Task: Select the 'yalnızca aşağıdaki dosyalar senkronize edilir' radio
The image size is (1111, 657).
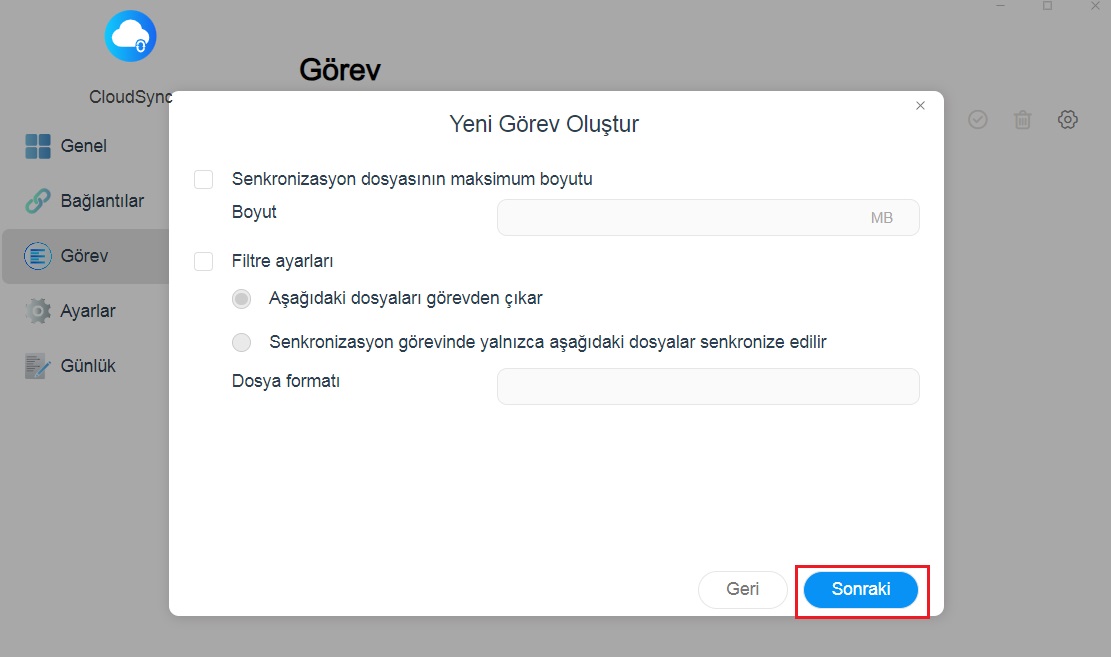Action: coord(242,342)
